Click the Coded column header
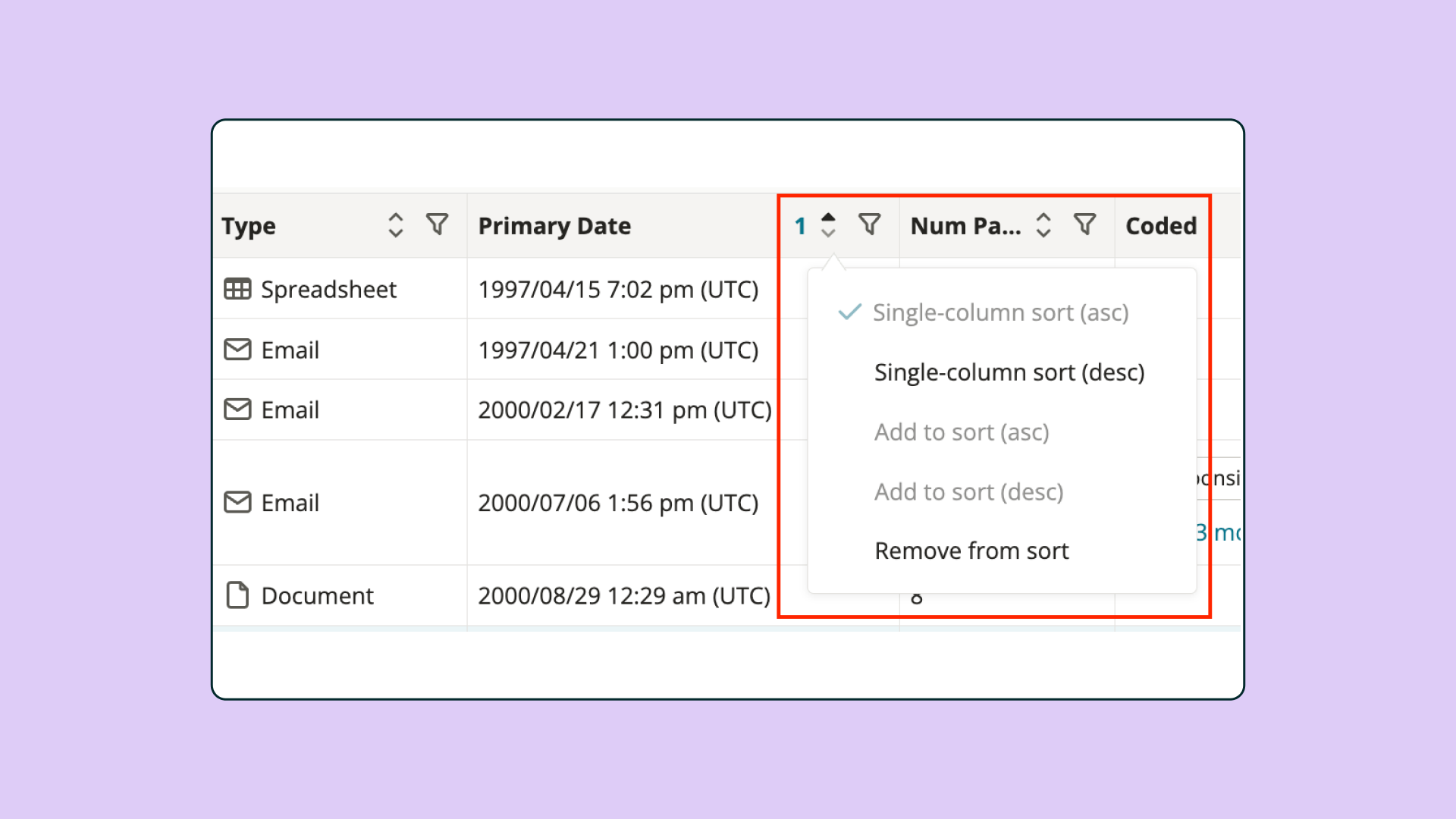Viewport: 1456px width, 819px height. (1161, 225)
